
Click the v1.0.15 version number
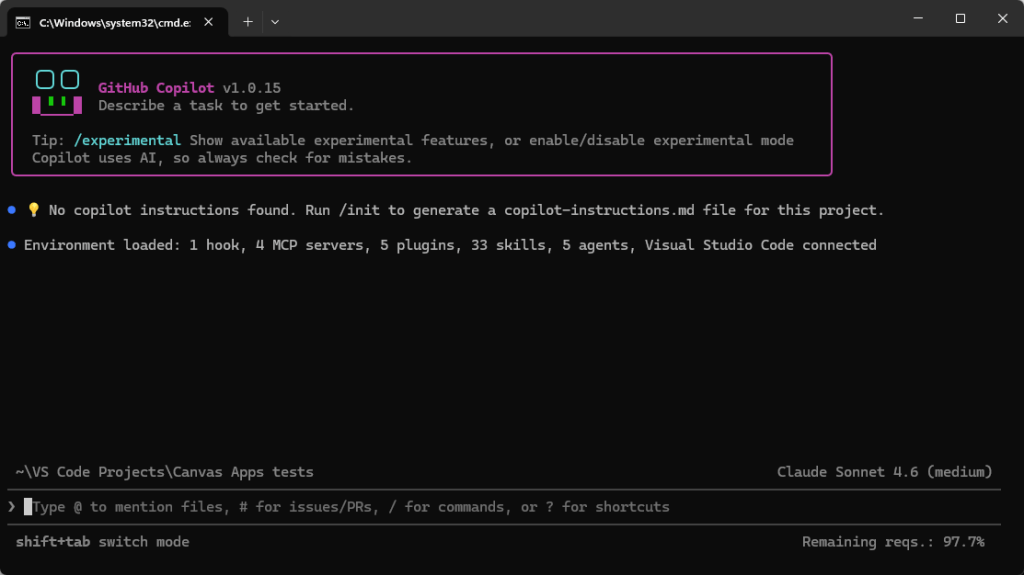251,88
